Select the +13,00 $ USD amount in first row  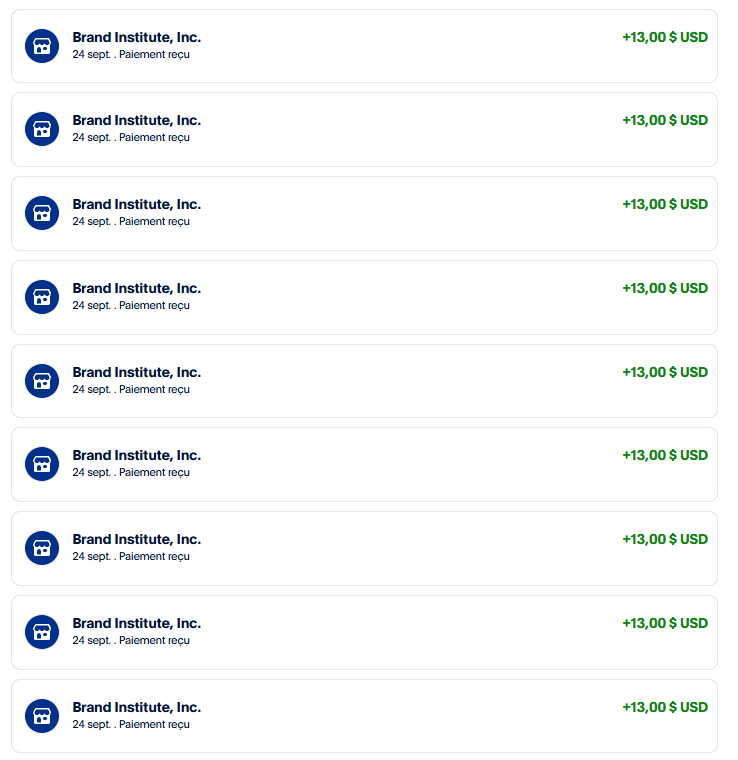pyautogui.click(x=665, y=37)
